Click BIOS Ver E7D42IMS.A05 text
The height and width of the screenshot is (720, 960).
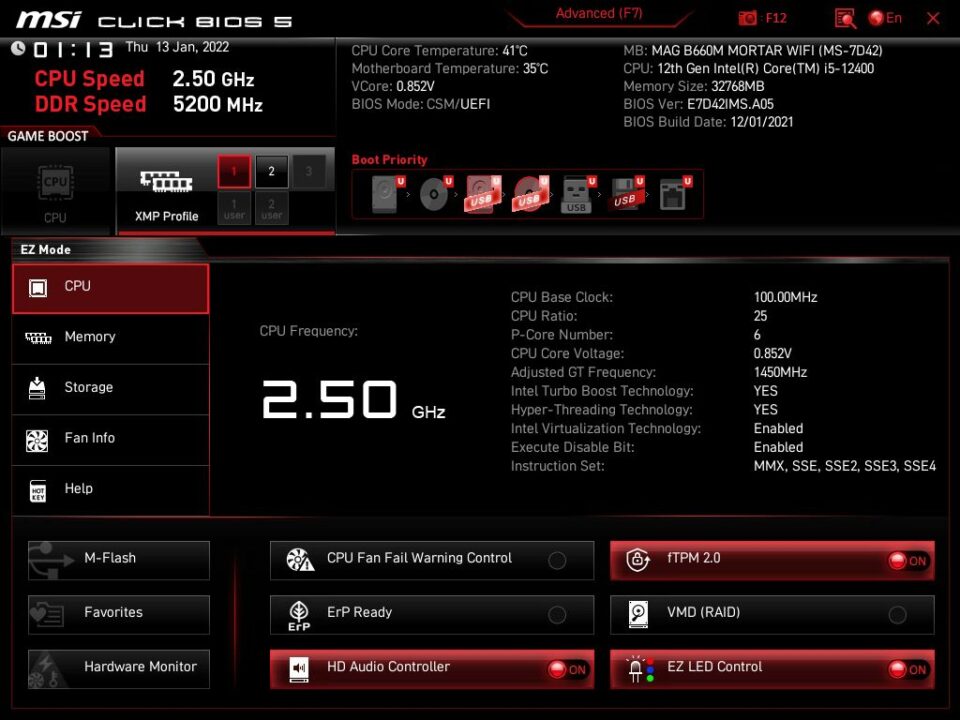coord(699,104)
